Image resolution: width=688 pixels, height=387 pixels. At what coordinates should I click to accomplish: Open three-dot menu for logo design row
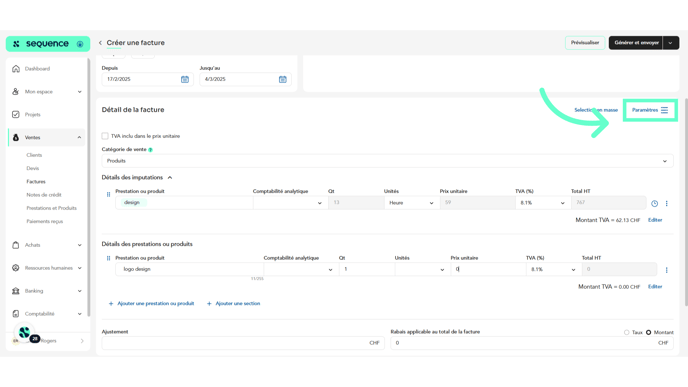click(x=666, y=270)
